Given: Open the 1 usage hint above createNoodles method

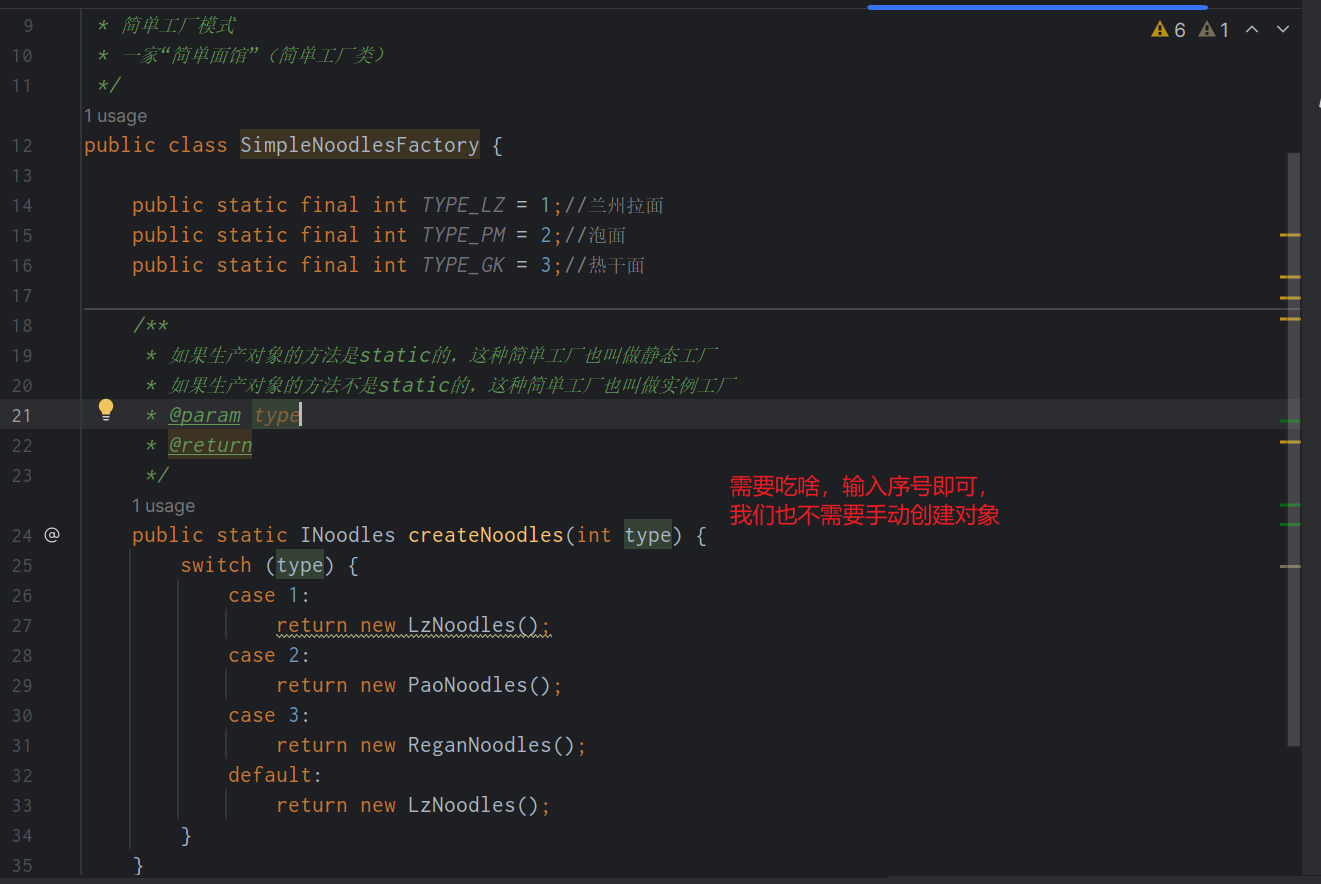Looking at the screenshot, I should point(163,506).
